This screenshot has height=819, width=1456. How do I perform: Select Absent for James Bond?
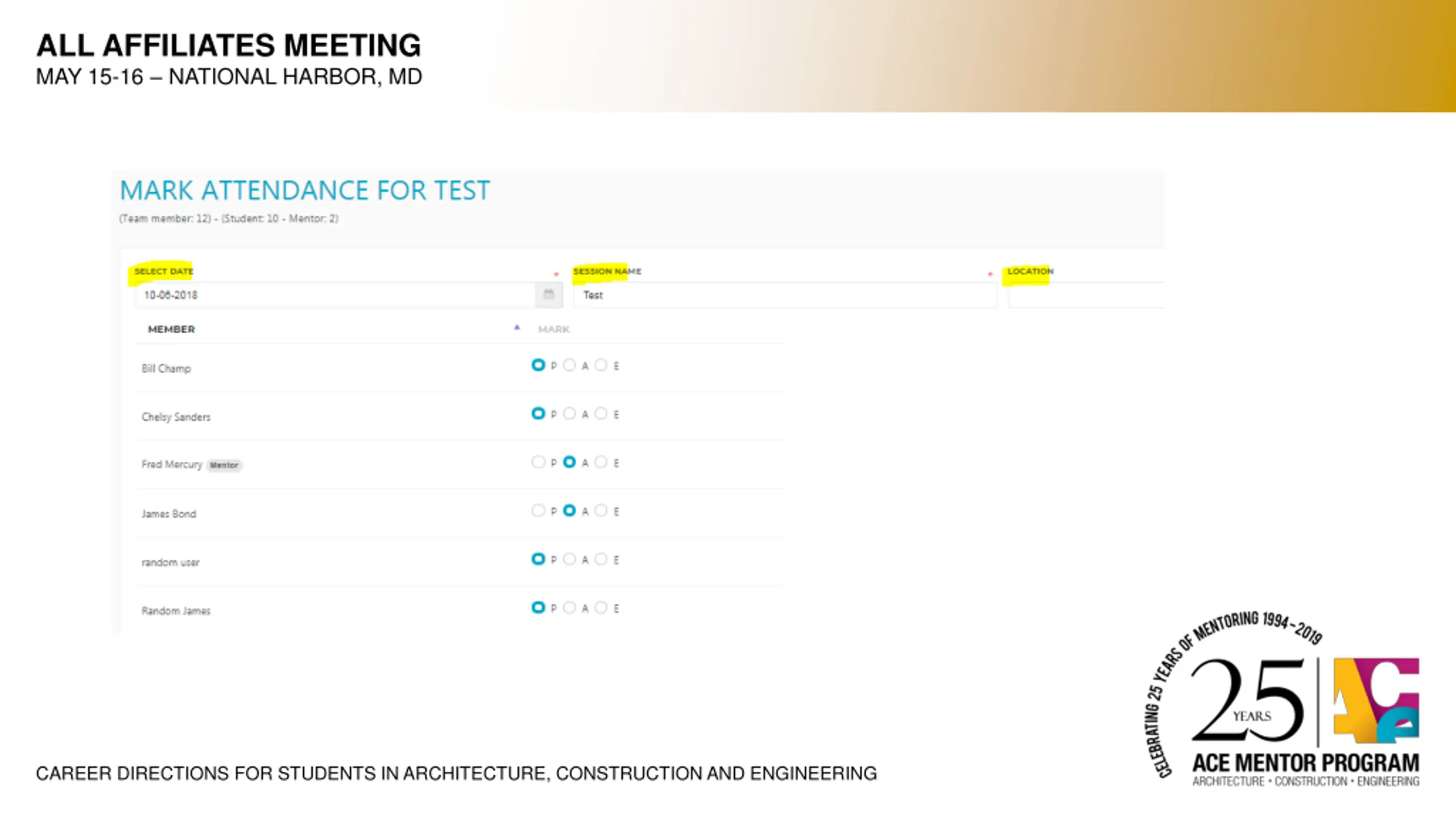tap(569, 511)
